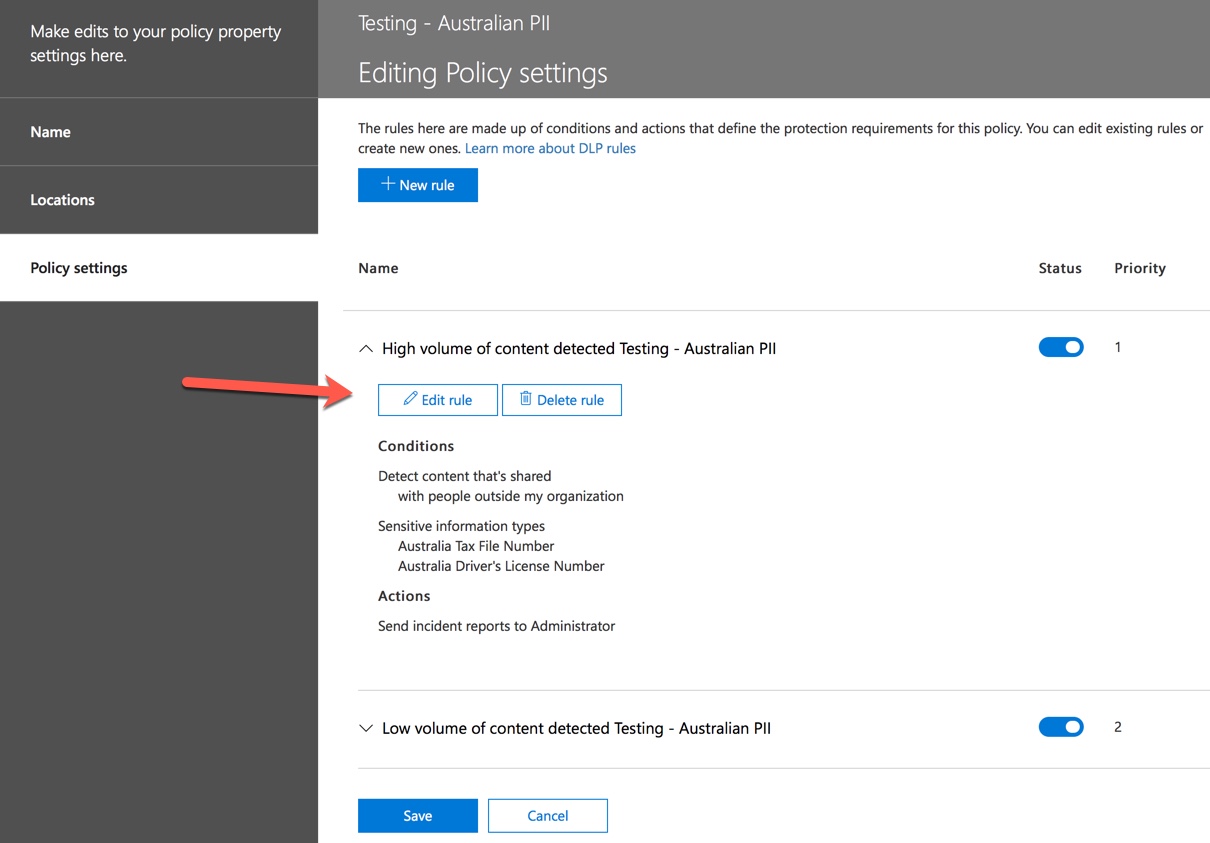Turn off the Low volume rule toggle

pos(1061,727)
